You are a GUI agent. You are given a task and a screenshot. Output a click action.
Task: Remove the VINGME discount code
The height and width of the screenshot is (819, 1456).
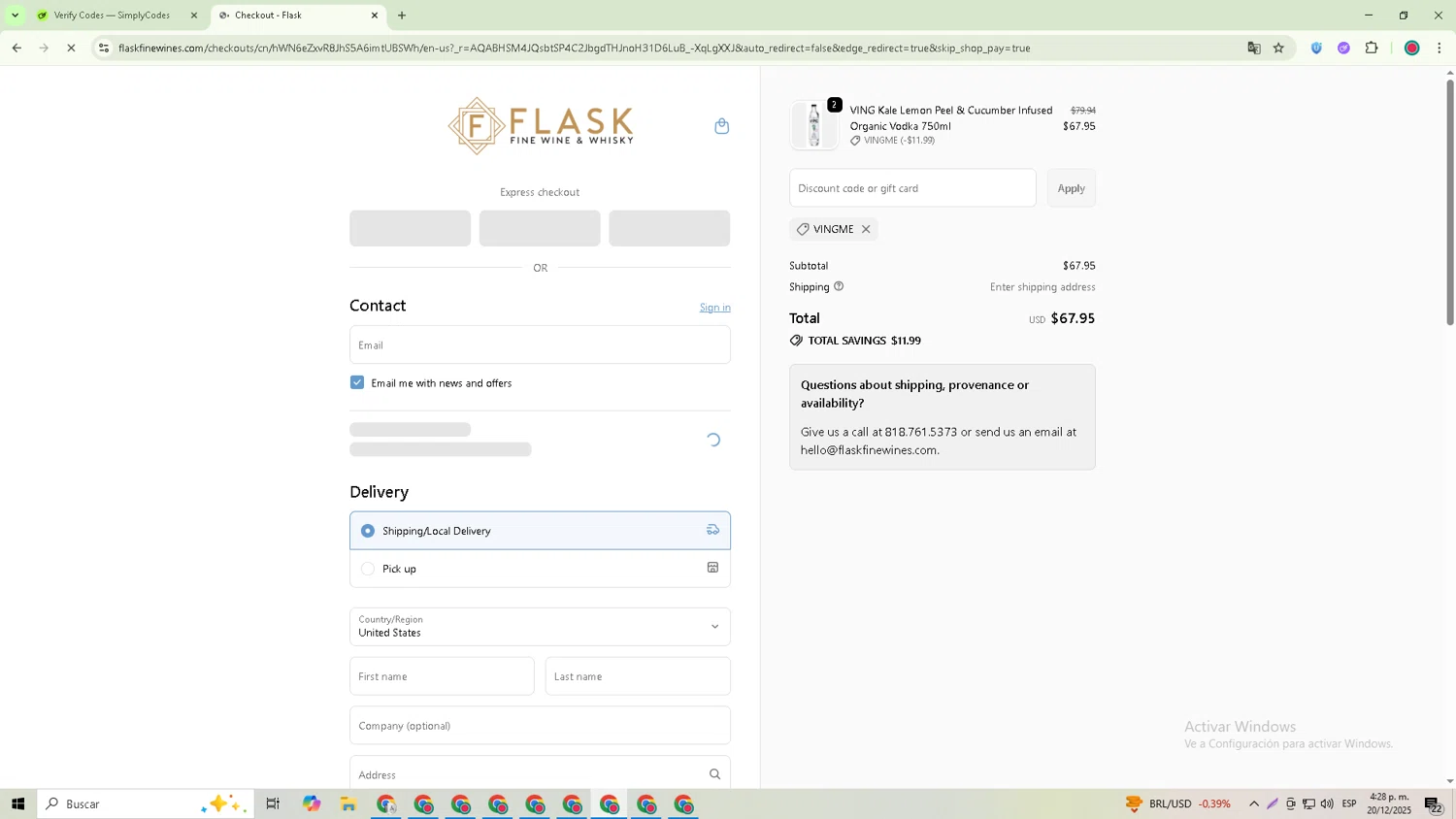[866, 229]
